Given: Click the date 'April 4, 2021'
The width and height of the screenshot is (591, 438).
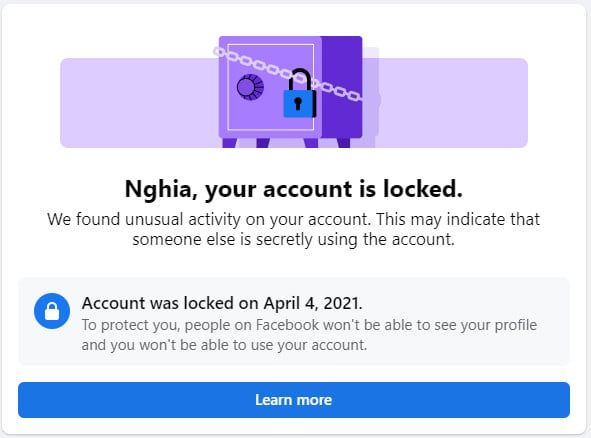Looking at the screenshot, I should (x=312, y=303).
